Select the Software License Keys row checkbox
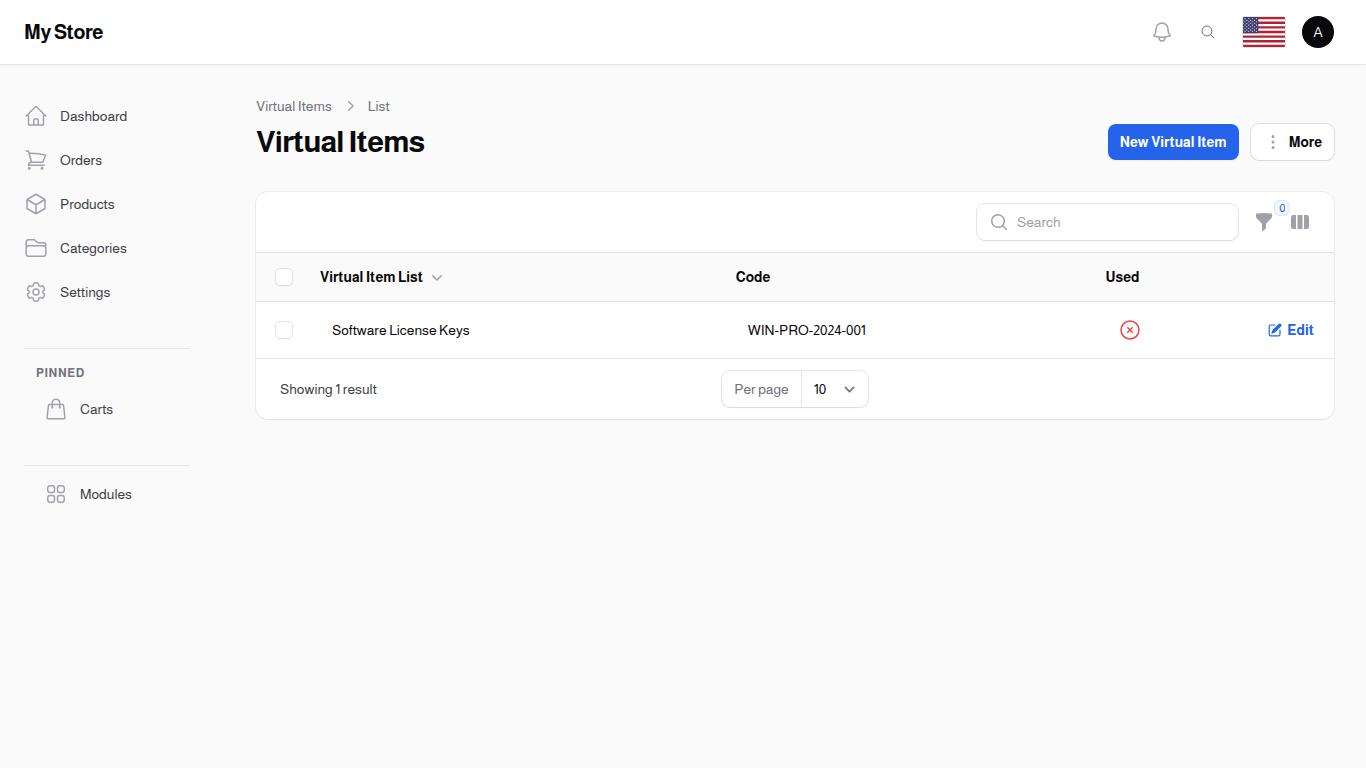The width and height of the screenshot is (1366, 768). pyautogui.click(x=284, y=330)
